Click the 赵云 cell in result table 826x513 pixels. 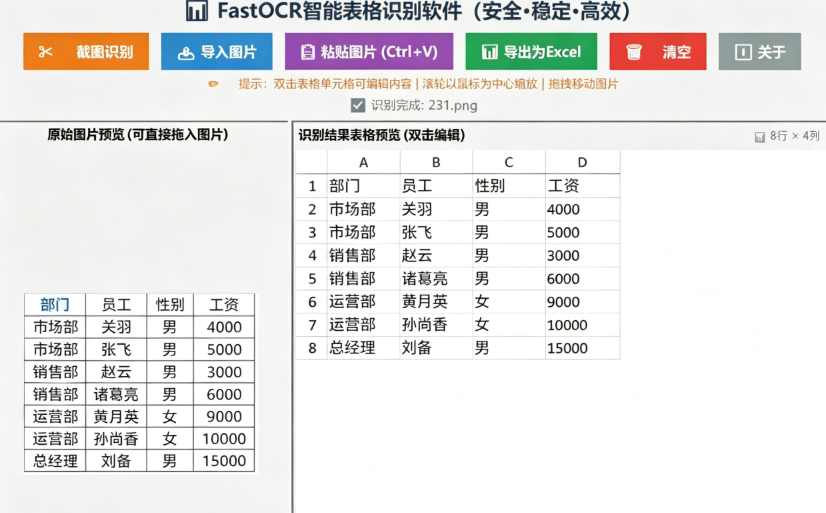[436, 255]
